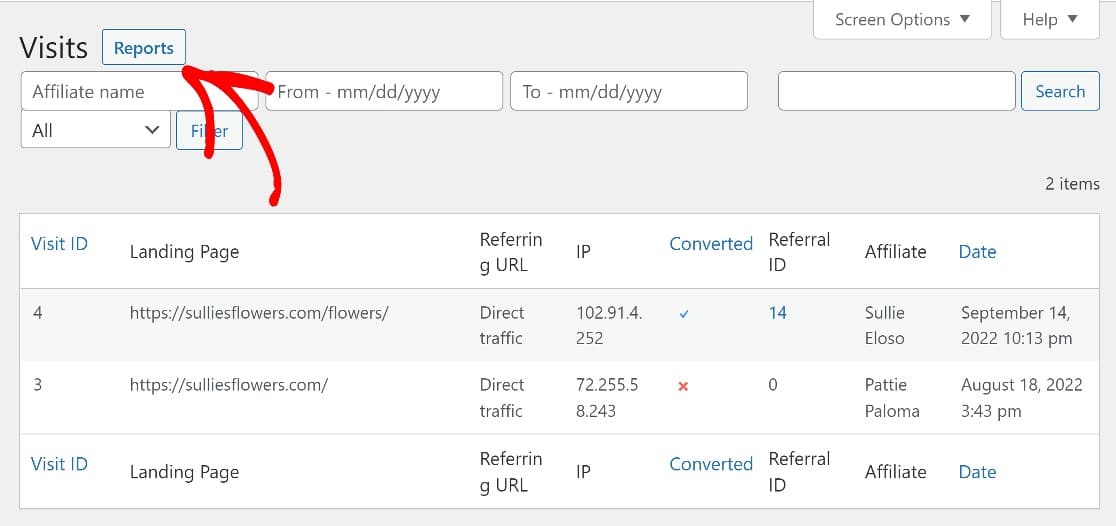
Task: Click the blue converted checkmark icon
Action: pyautogui.click(x=684, y=314)
